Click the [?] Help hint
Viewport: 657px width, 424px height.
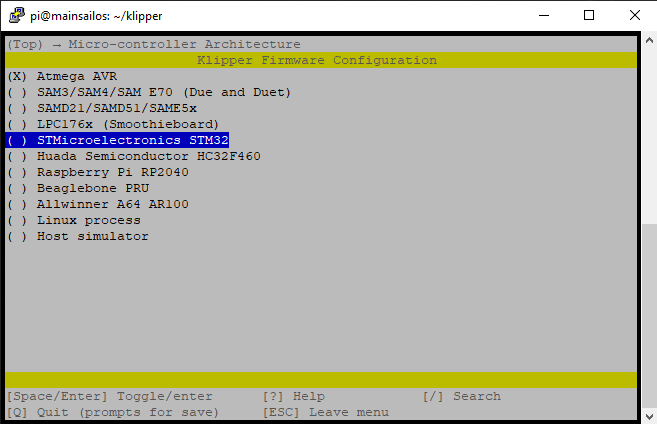294,396
